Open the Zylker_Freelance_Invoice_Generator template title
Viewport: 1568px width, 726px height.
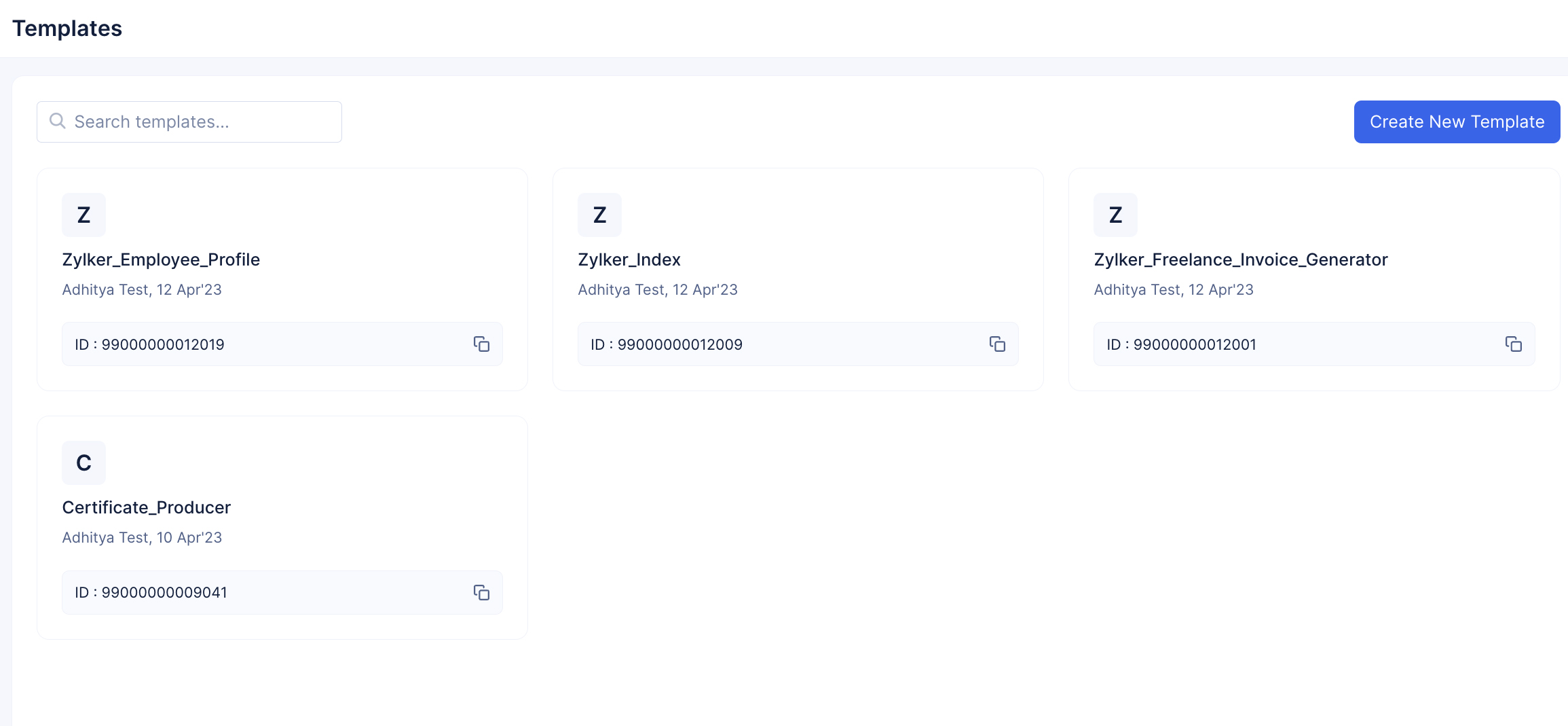1240,260
